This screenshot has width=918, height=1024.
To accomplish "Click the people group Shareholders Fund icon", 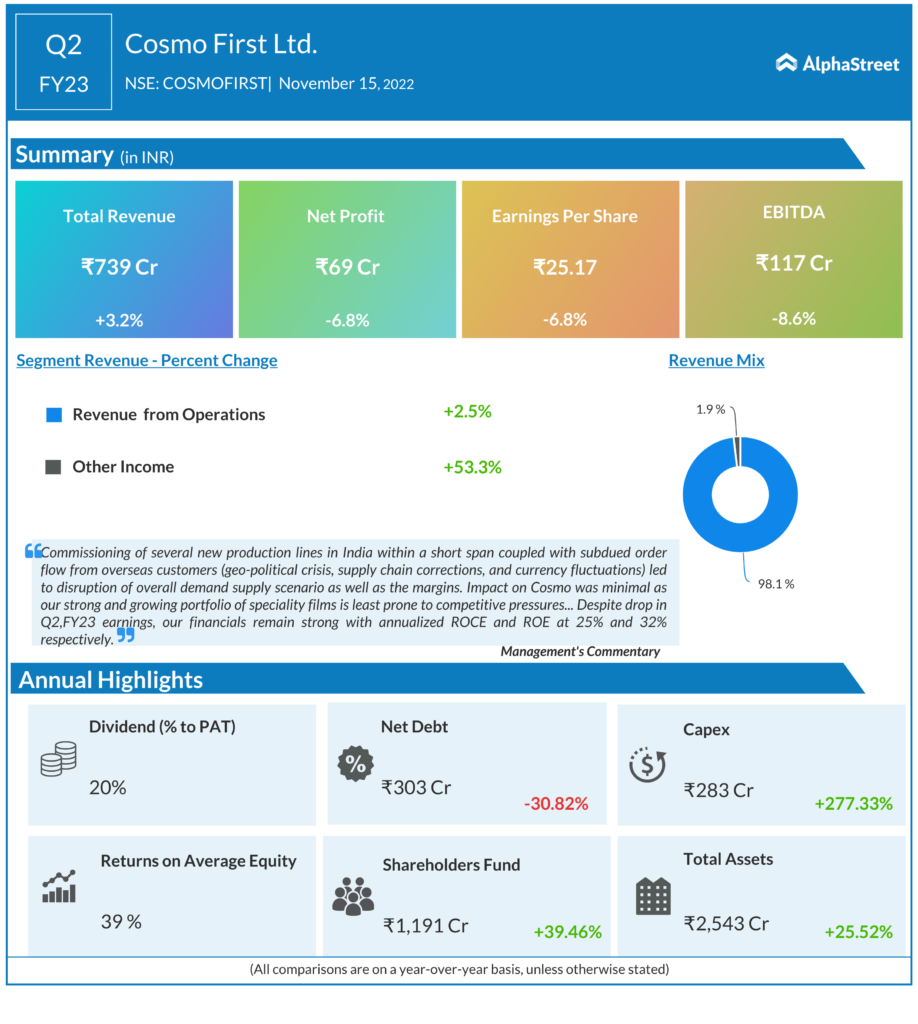I will 353,896.
